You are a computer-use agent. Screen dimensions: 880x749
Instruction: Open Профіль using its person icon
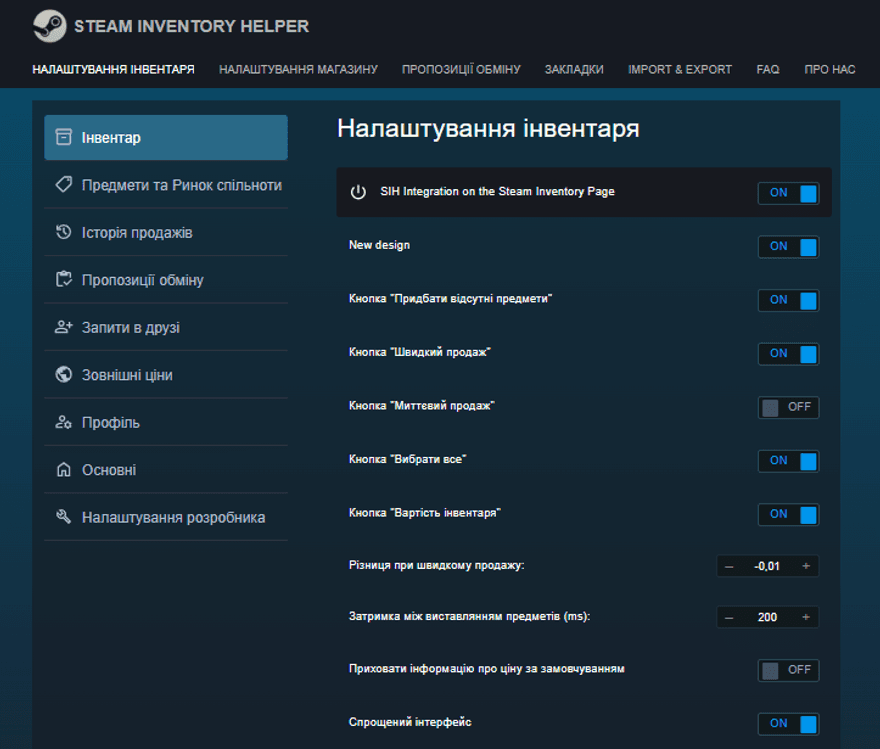(62, 422)
